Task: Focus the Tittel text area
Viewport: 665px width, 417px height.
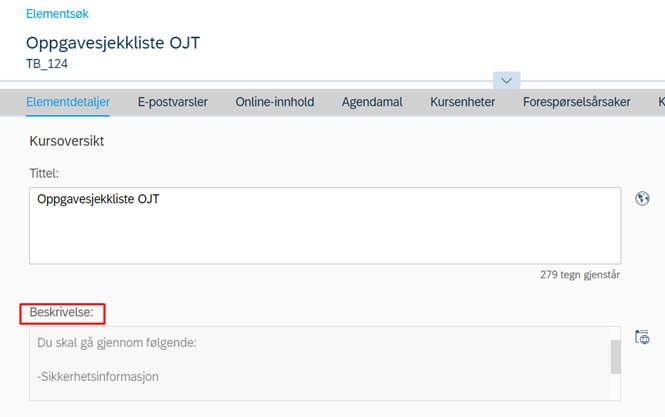Action: coord(325,226)
